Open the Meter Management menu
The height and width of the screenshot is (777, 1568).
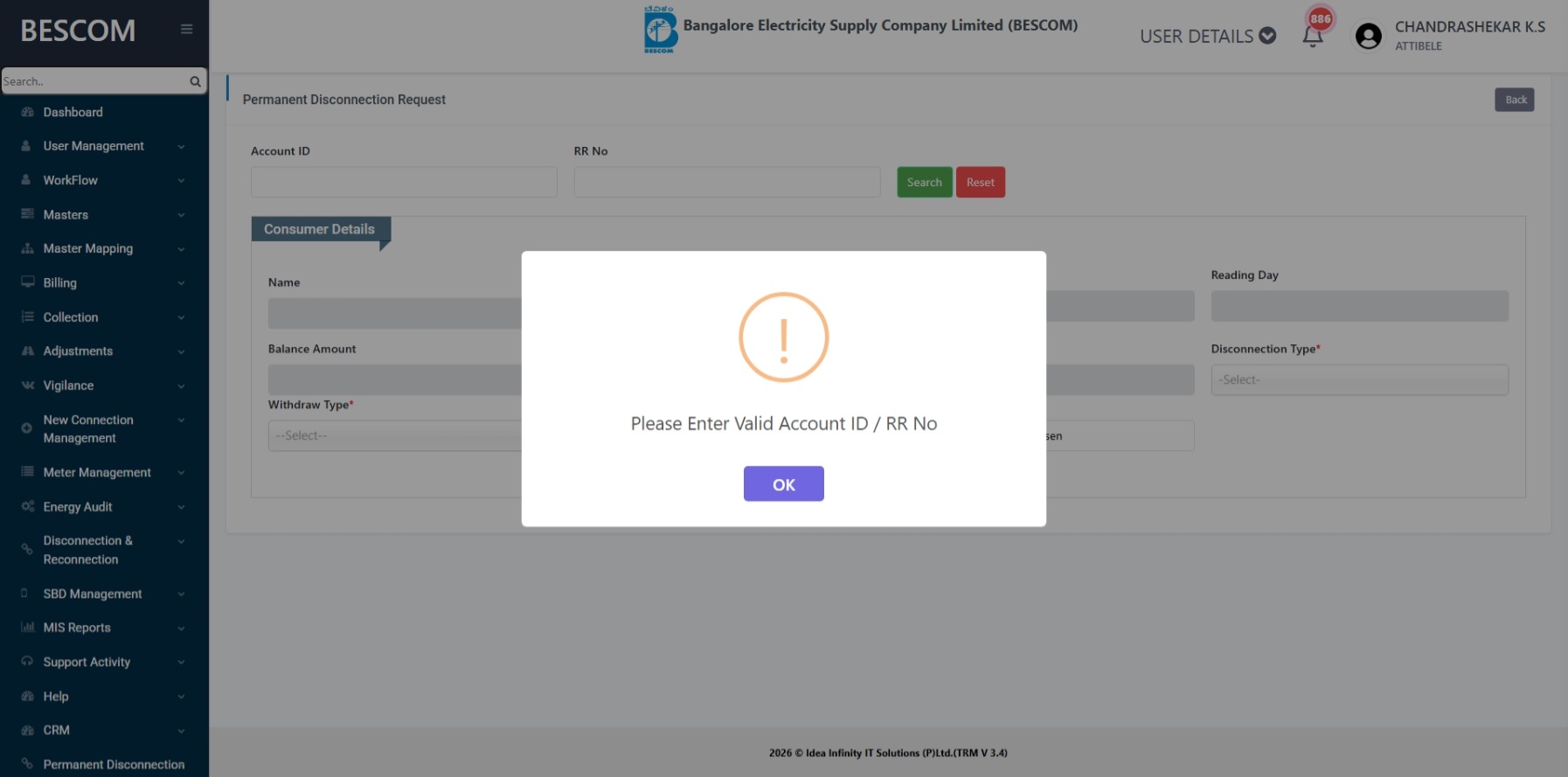pos(104,472)
